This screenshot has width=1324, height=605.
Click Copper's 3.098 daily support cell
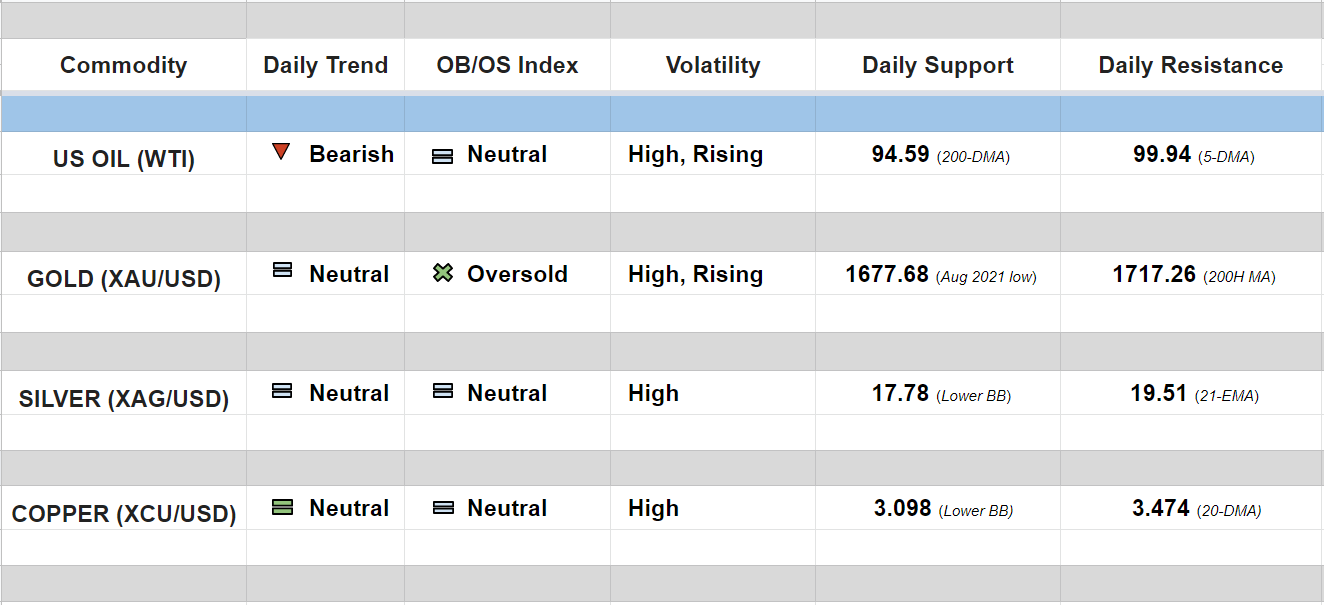click(x=903, y=508)
